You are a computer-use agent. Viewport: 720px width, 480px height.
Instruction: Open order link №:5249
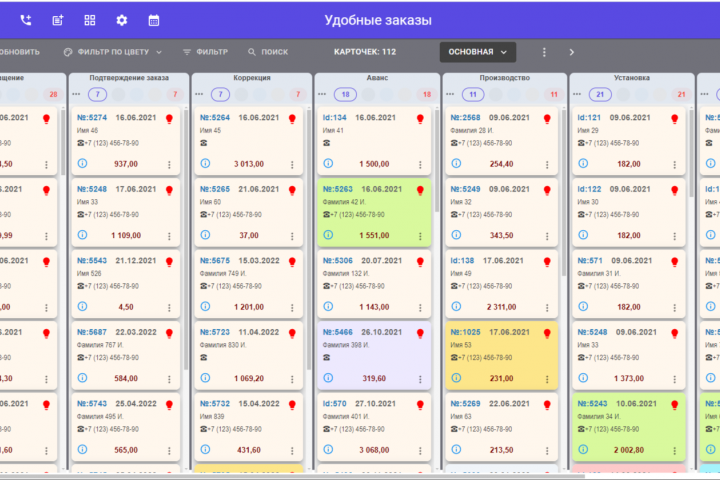(465, 189)
